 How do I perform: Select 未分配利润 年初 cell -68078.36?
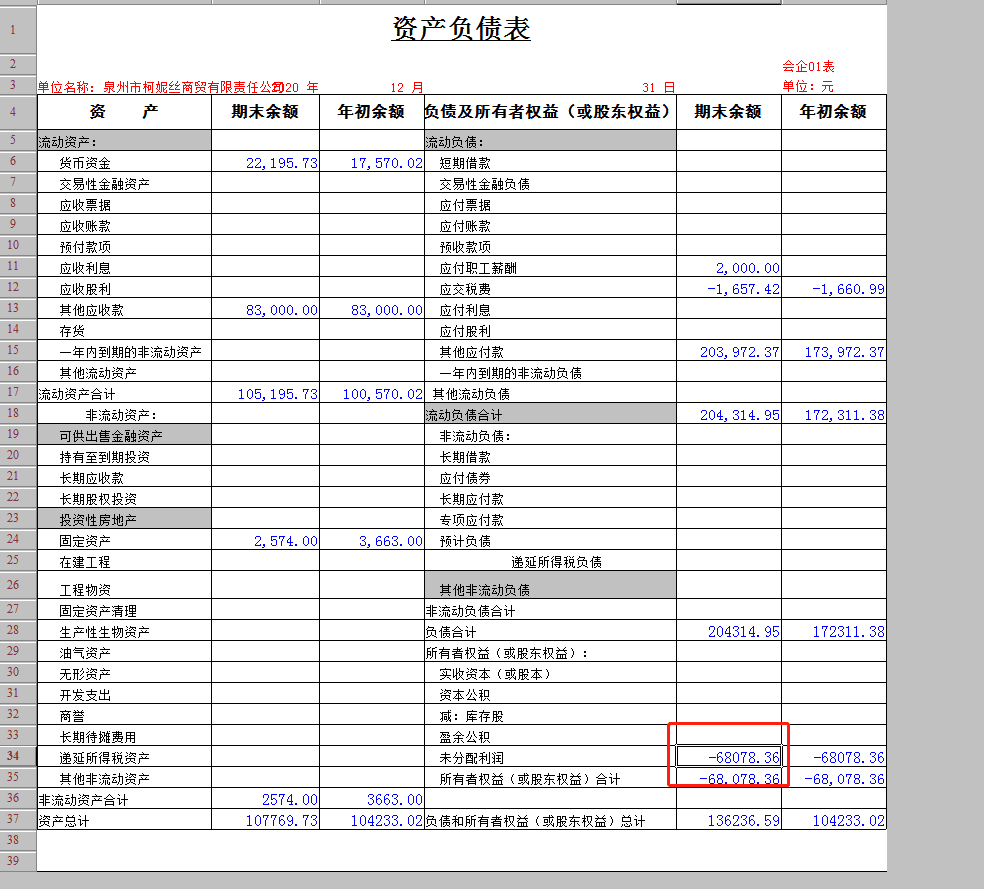pyautogui.click(x=834, y=757)
